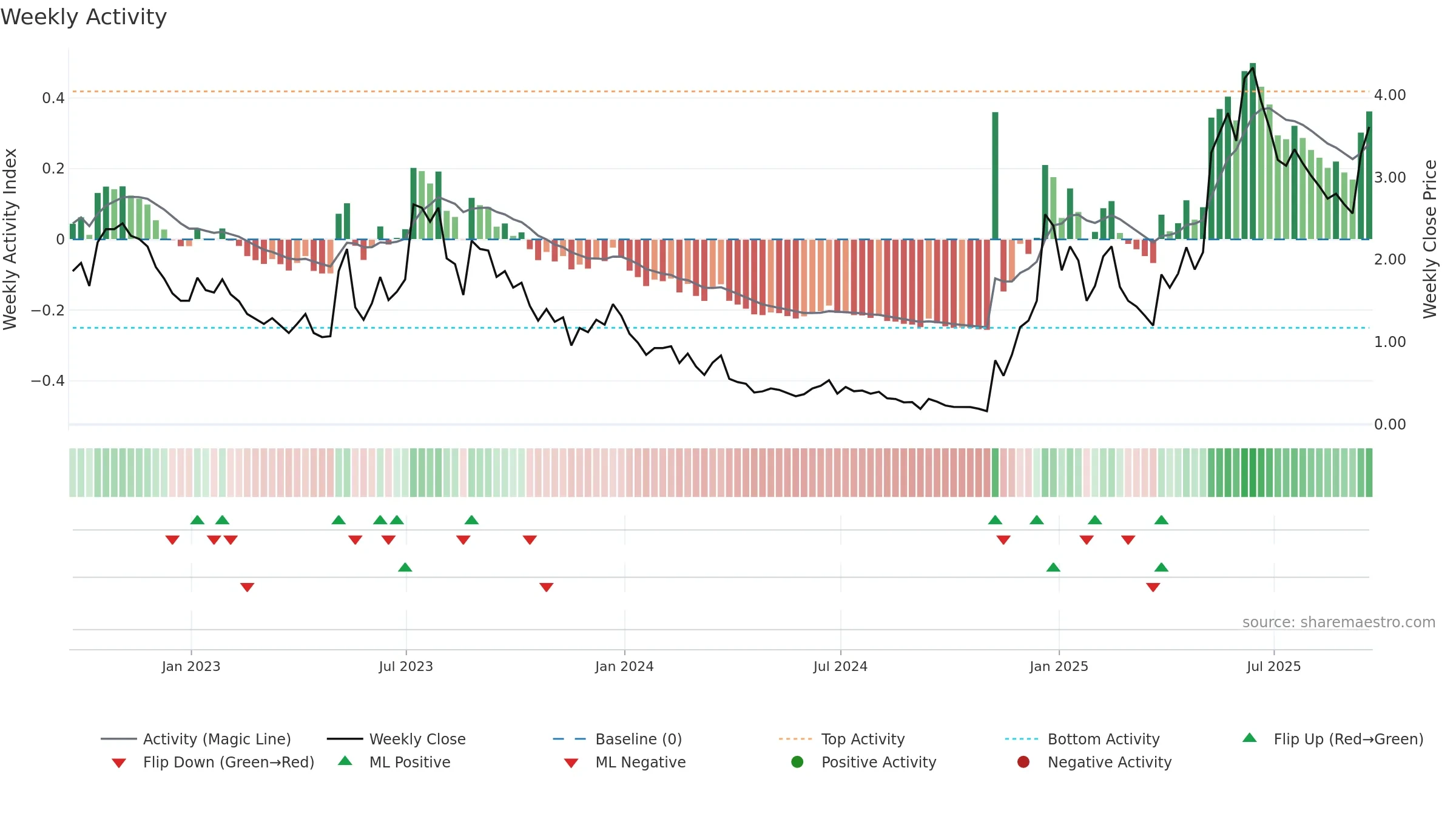The image size is (1456, 819).
Task: Click the 1.00 price axis tick
Action: pyautogui.click(x=1390, y=342)
